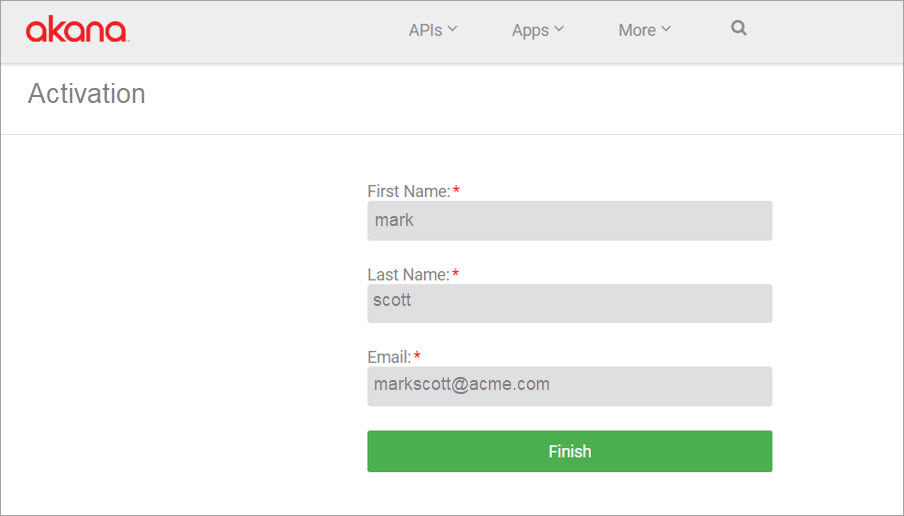Screen dimensions: 904x516
Task: Click the red asterisk beside Last Name
Action: click(x=455, y=273)
